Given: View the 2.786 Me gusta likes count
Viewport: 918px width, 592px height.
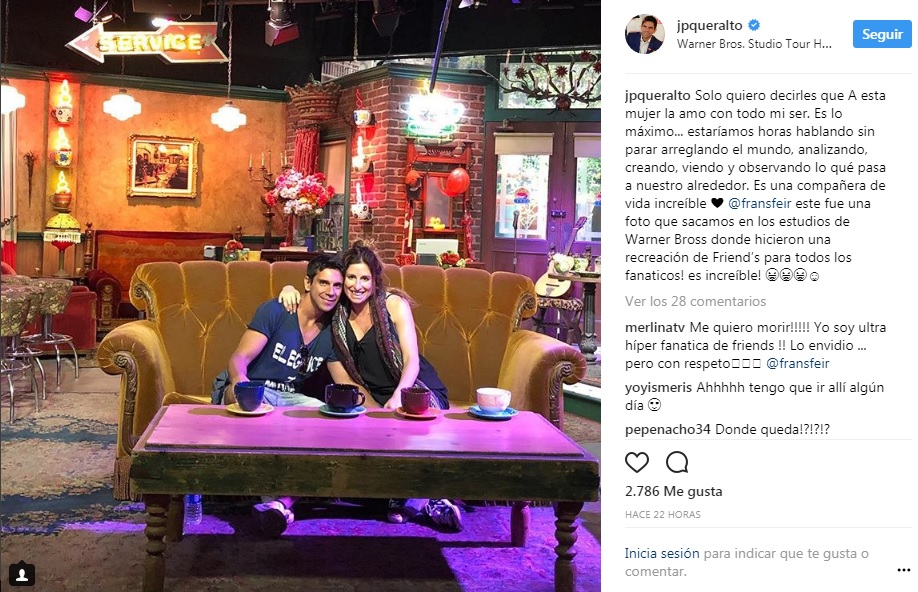Looking at the screenshot, I should [673, 491].
